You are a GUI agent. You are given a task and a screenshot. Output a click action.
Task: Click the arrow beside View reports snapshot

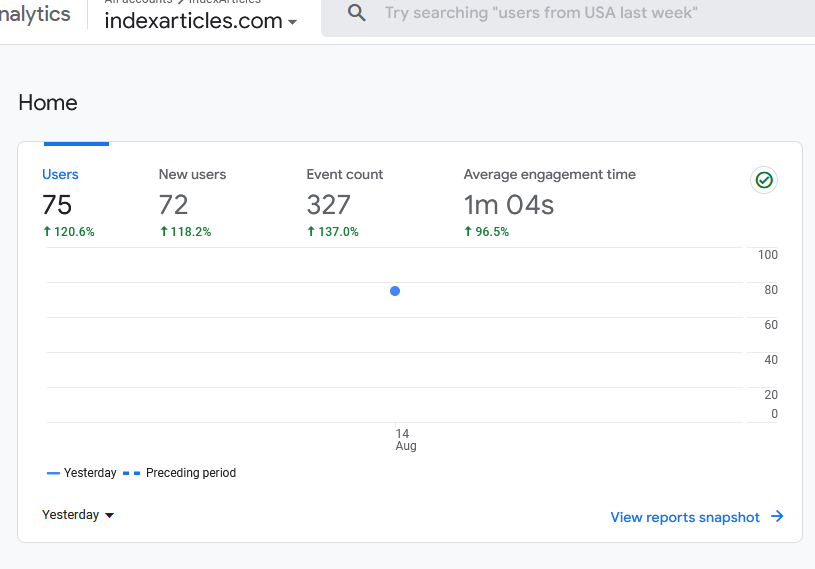(x=777, y=517)
